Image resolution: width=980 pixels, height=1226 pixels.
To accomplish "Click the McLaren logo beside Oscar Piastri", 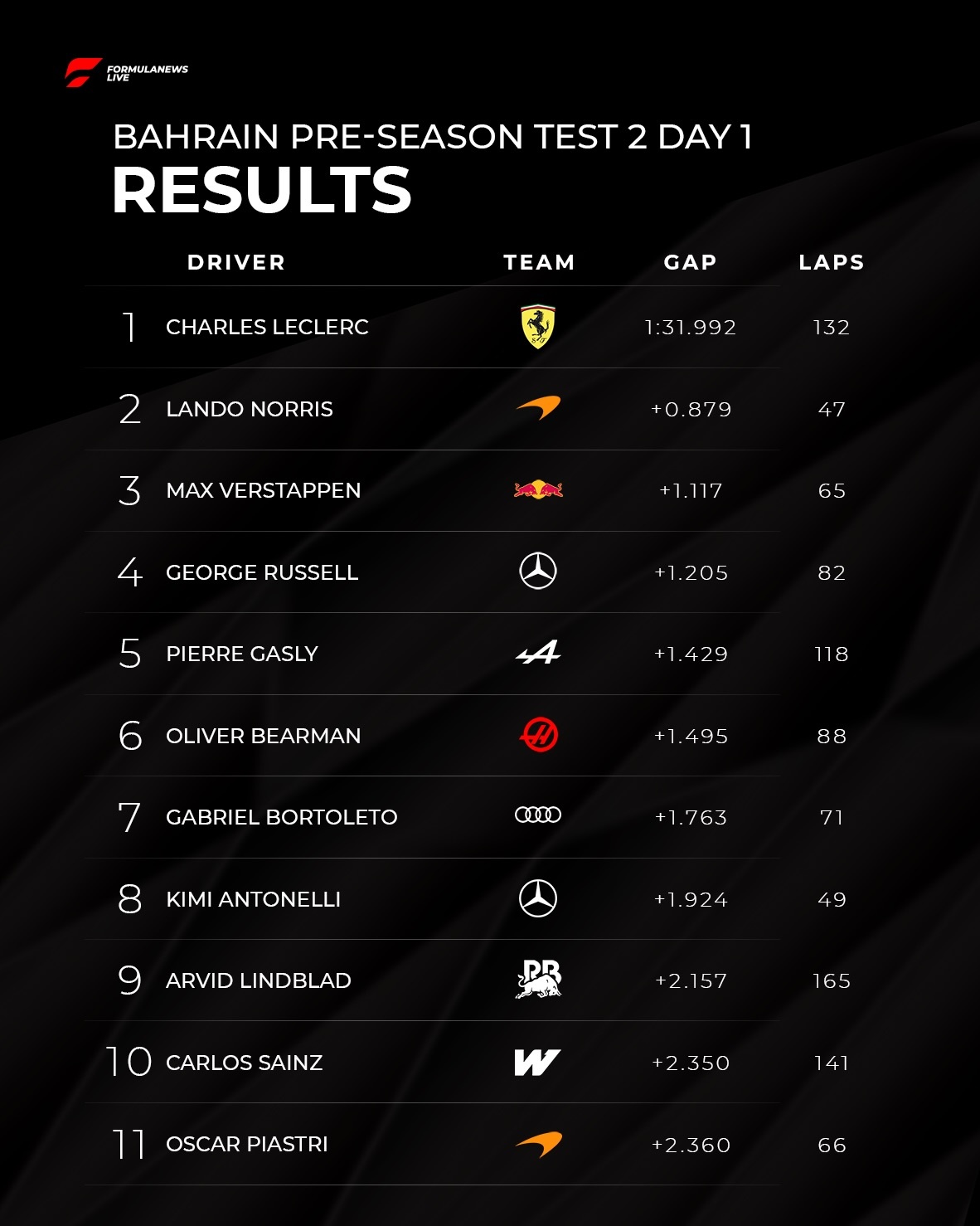I will [538, 1145].
